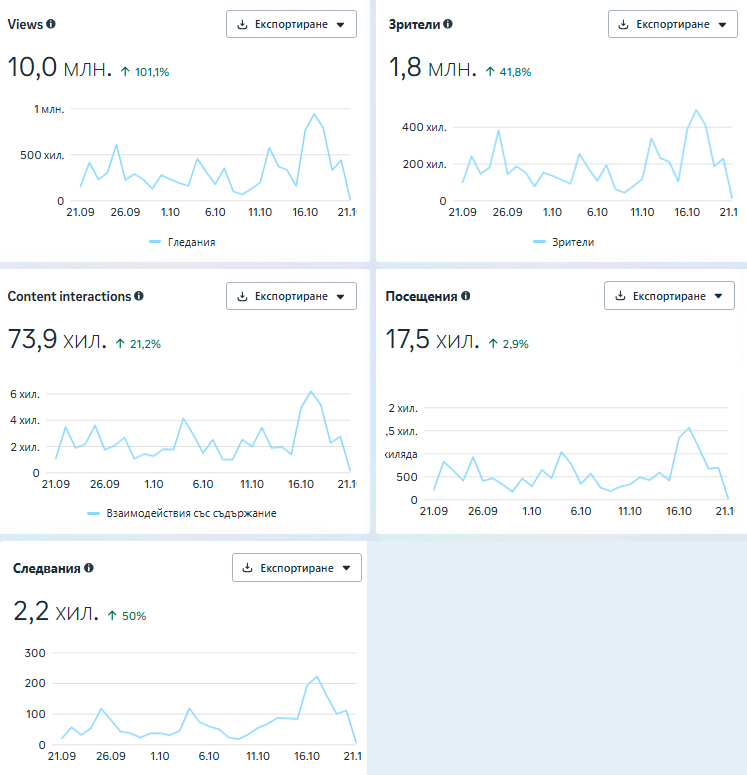
Task: Click the peak point of the Посещения line chart
Action: click(689, 428)
